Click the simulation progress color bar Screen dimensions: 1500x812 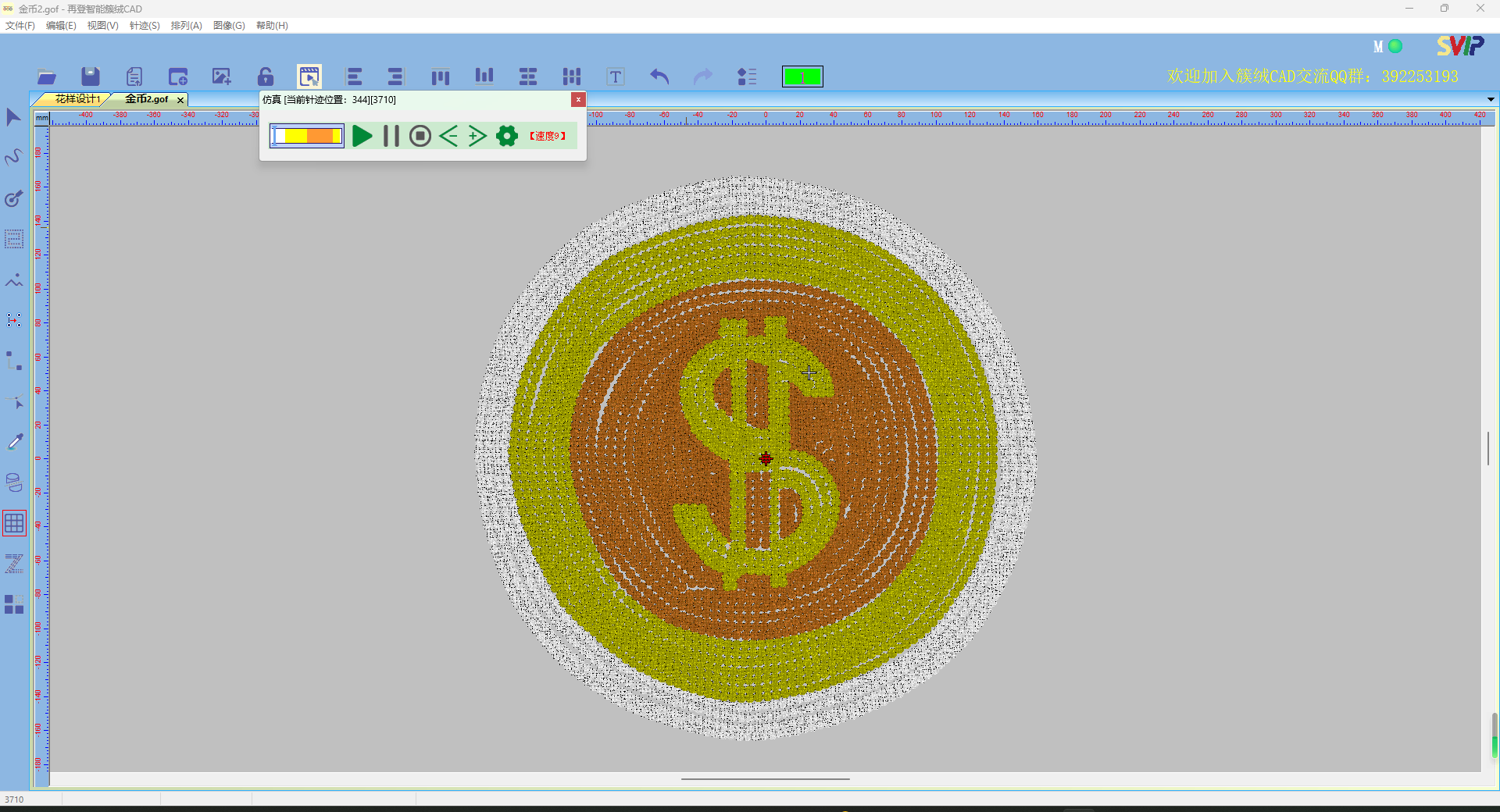(307, 136)
